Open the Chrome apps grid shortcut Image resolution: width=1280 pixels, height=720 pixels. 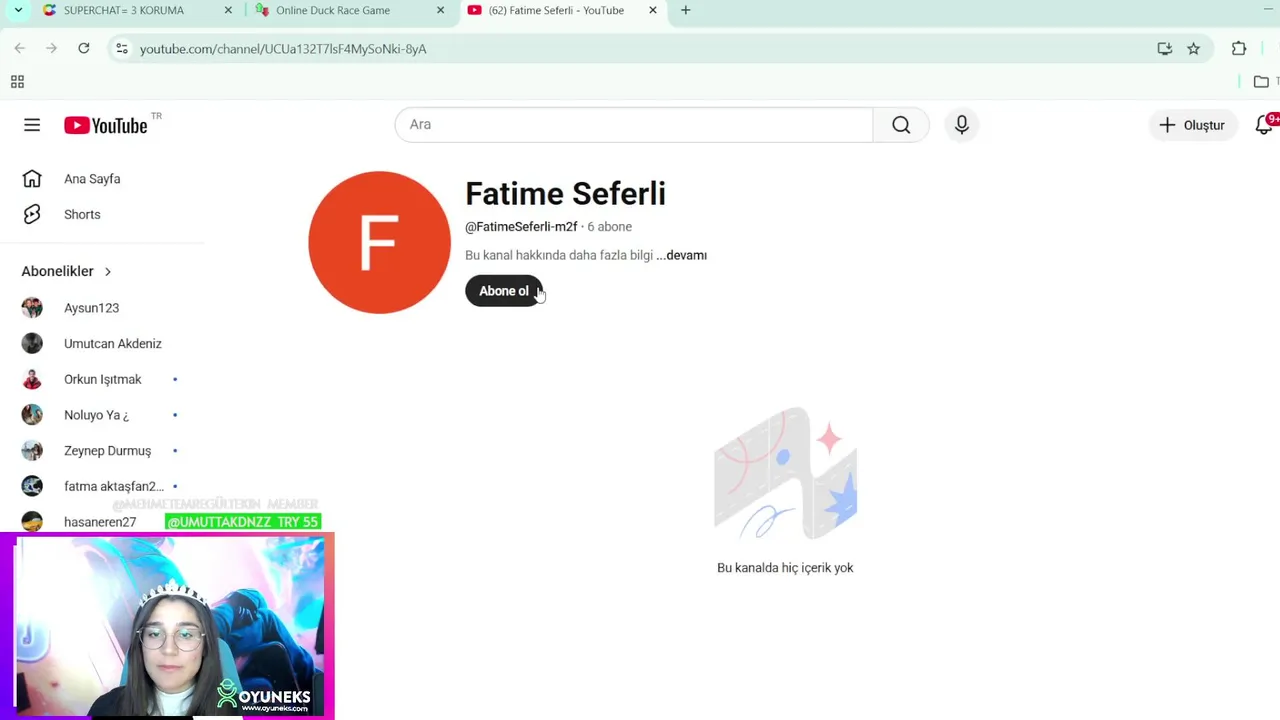17,82
